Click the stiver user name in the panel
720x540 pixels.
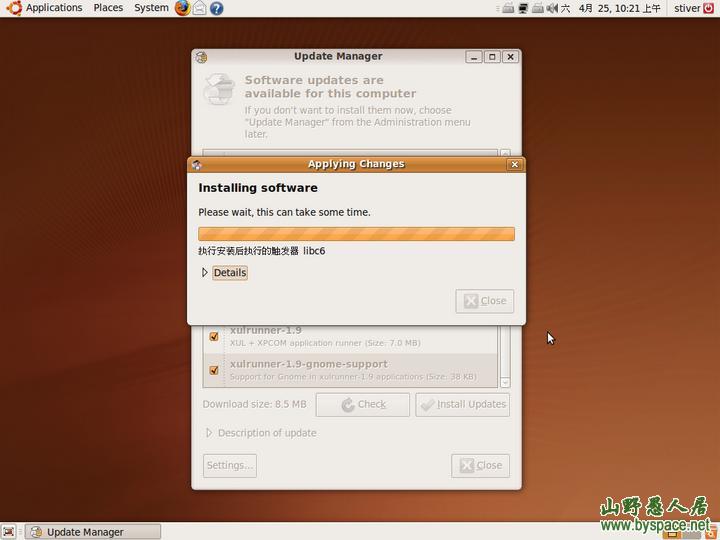687,8
